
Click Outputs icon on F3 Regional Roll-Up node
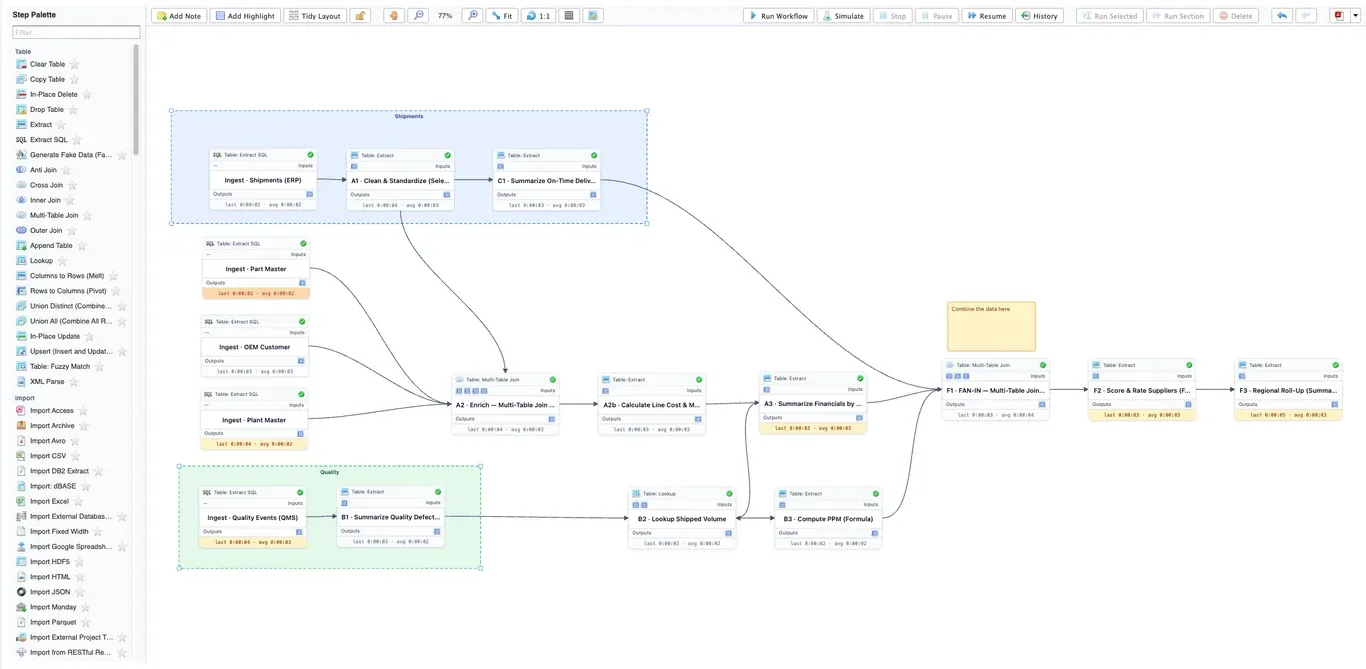1335,404
